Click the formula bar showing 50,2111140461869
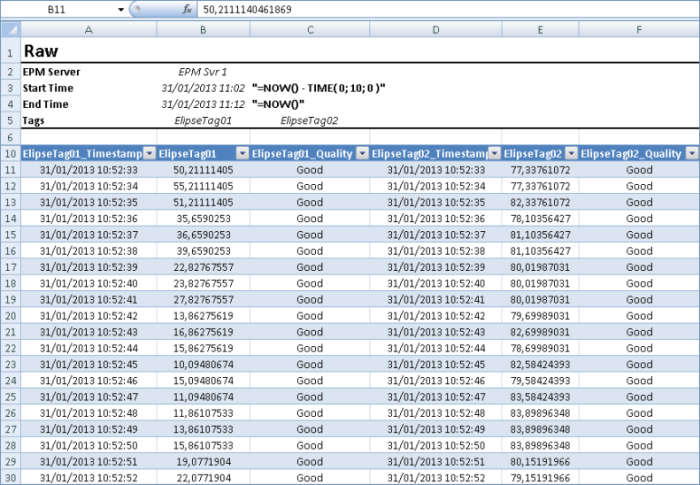This screenshot has height=485, width=700. (x=446, y=9)
